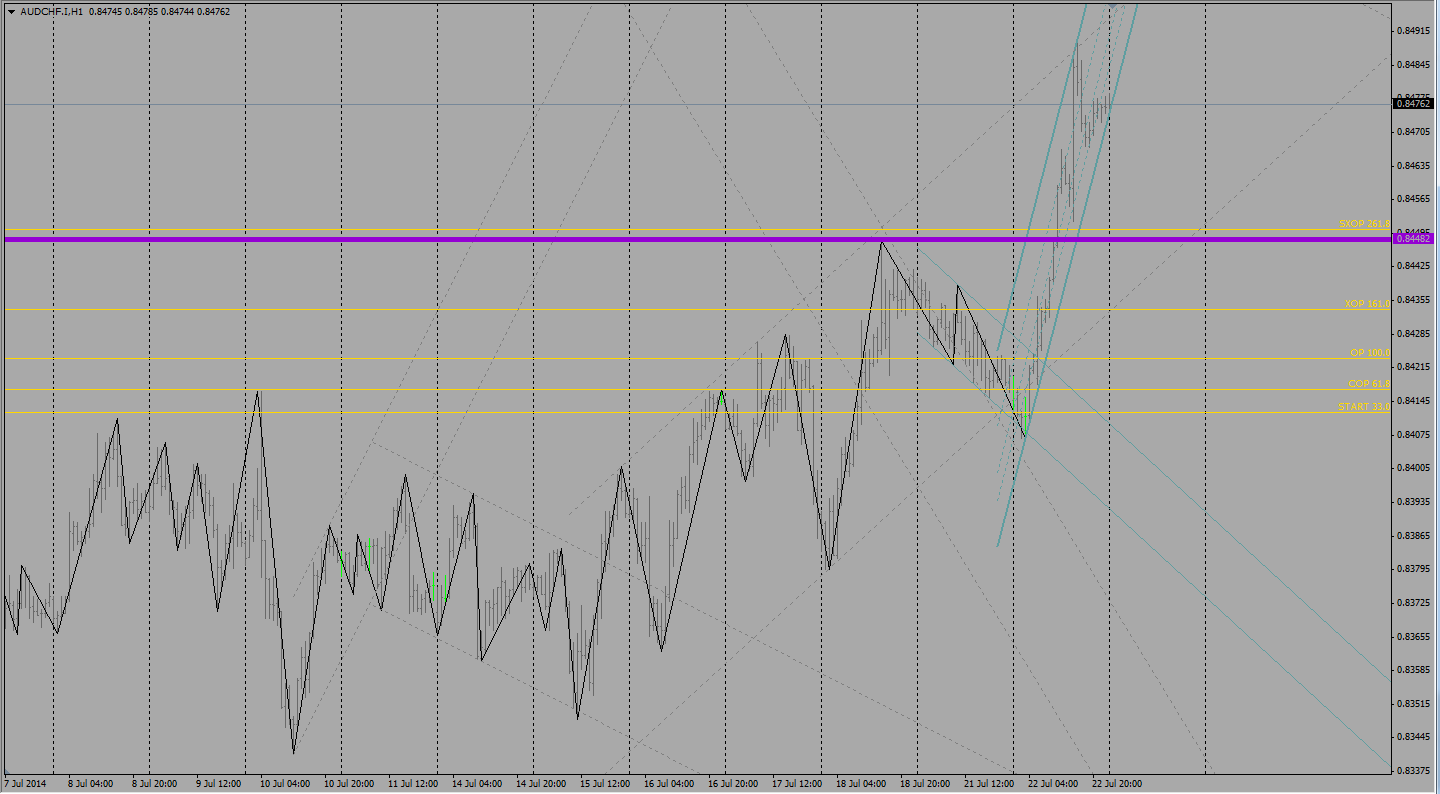Click the 16 Jul 20:00 time label
Viewport: 1440px width, 794px height.
pyautogui.click(x=732, y=783)
